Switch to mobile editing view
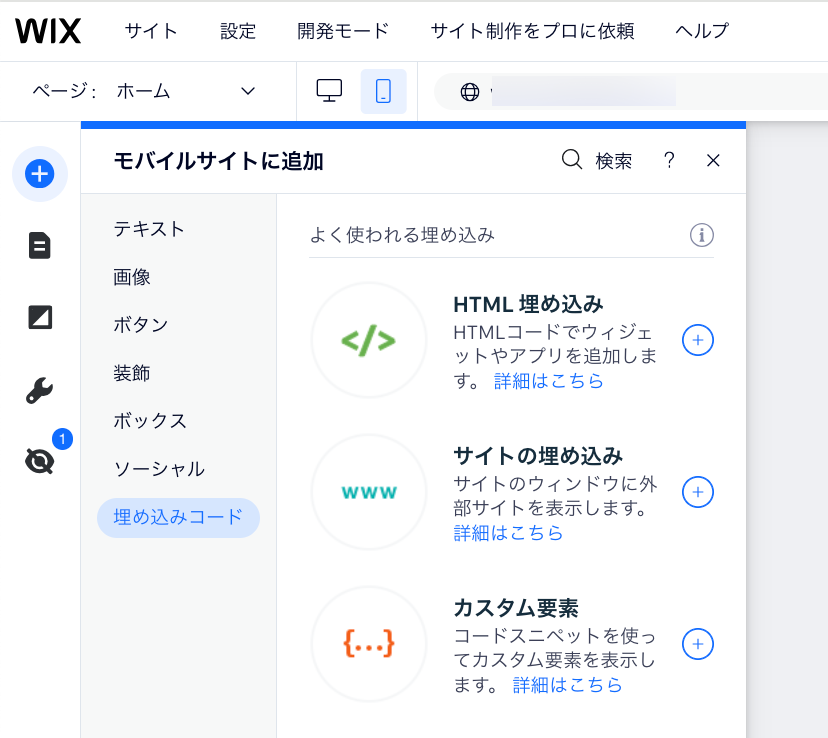Viewport: 828px width, 738px height. [x=383, y=91]
